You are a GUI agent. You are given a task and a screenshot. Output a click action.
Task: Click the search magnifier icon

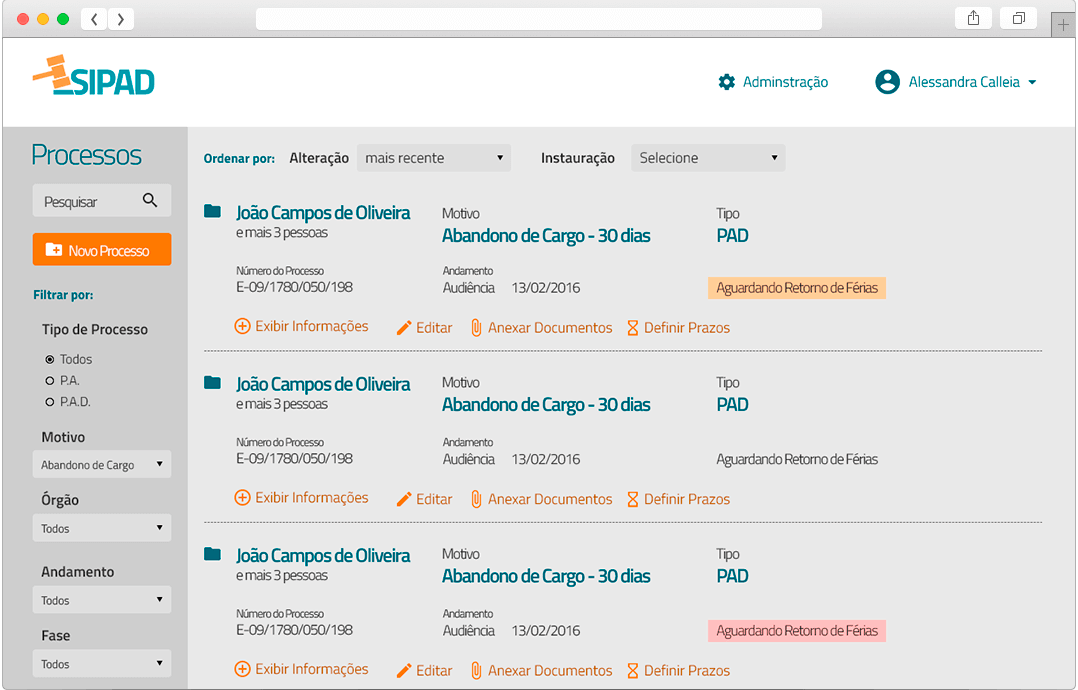[150, 201]
